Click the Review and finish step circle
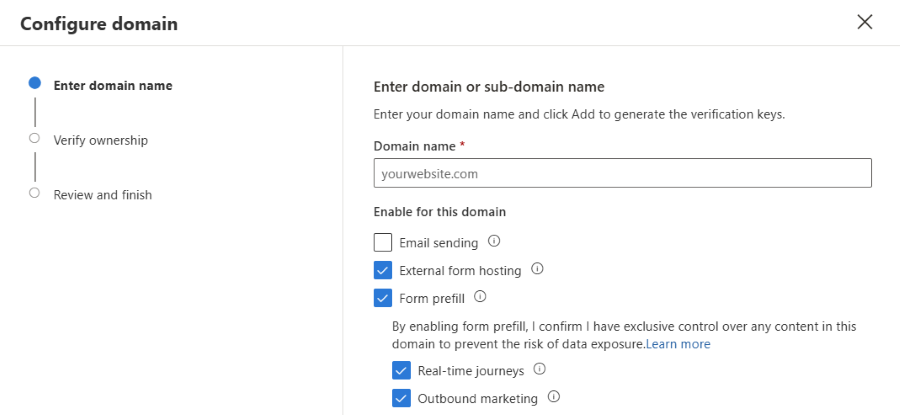Viewport: 900px width, 415px height. [x=35, y=192]
